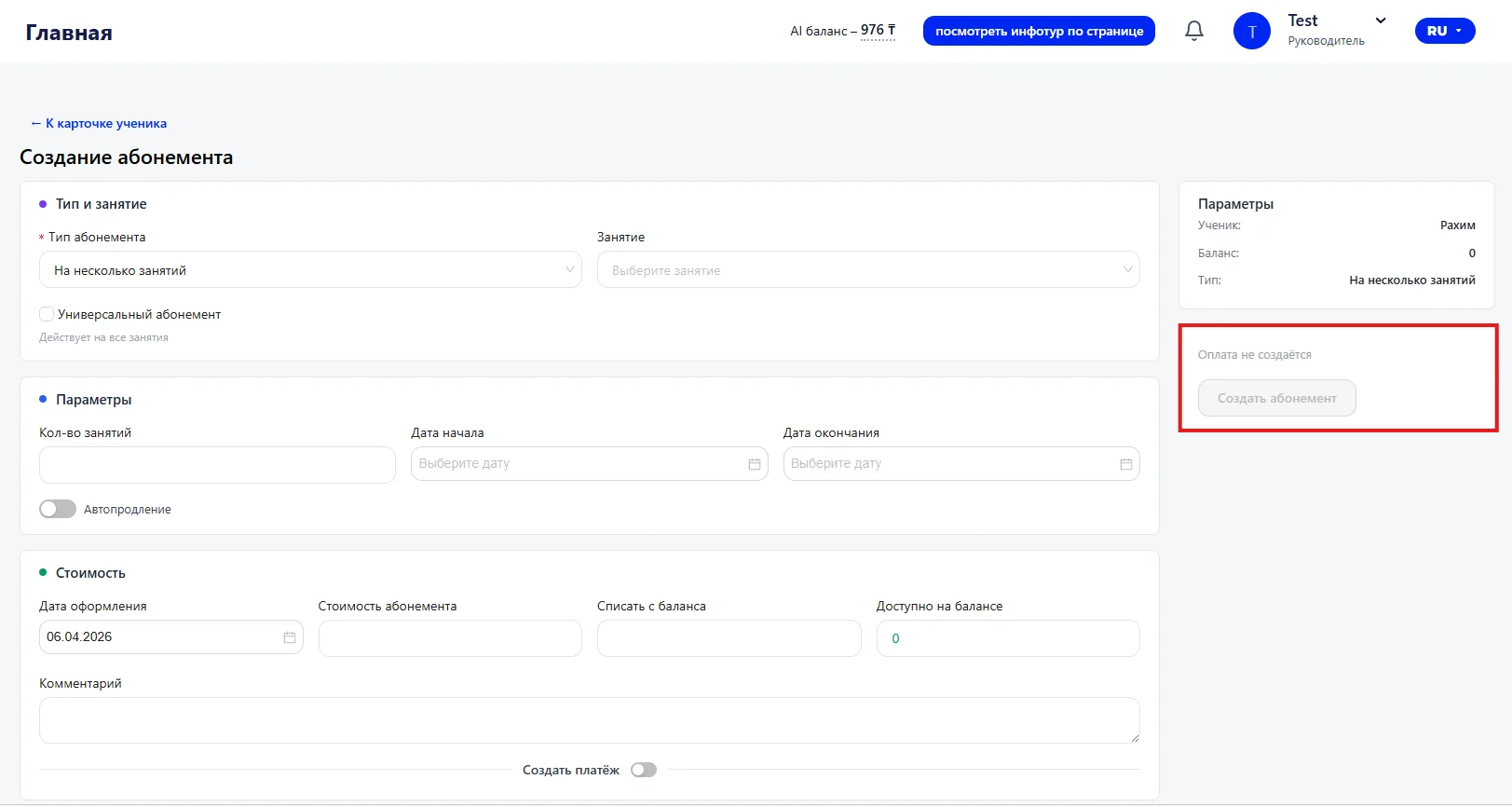Open the notifications bell
Screen dimensions: 1512x807
(x=1194, y=31)
